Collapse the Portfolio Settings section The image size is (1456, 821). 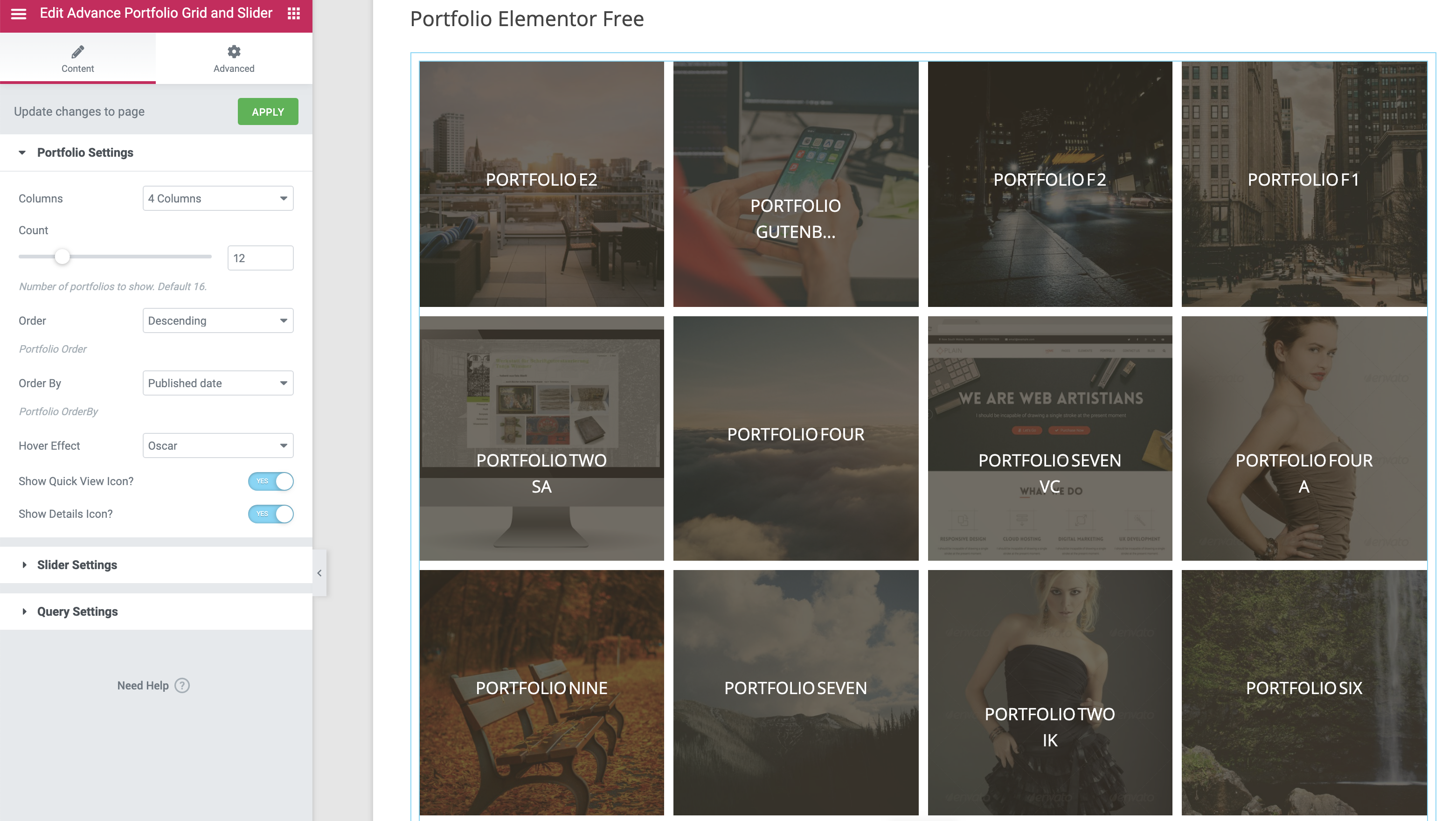(x=156, y=153)
